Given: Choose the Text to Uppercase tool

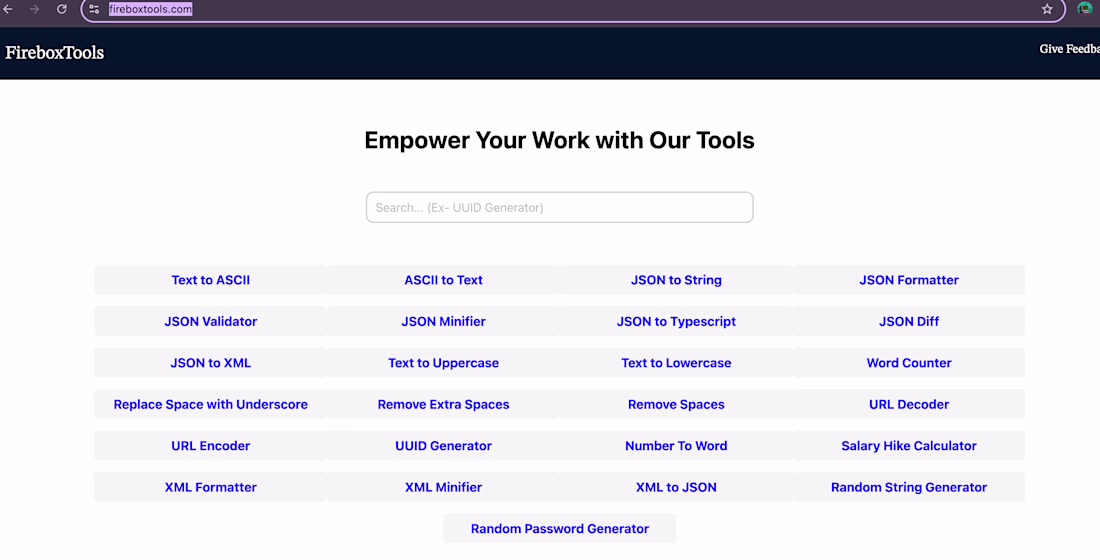Looking at the screenshot, I should point(443,363).
